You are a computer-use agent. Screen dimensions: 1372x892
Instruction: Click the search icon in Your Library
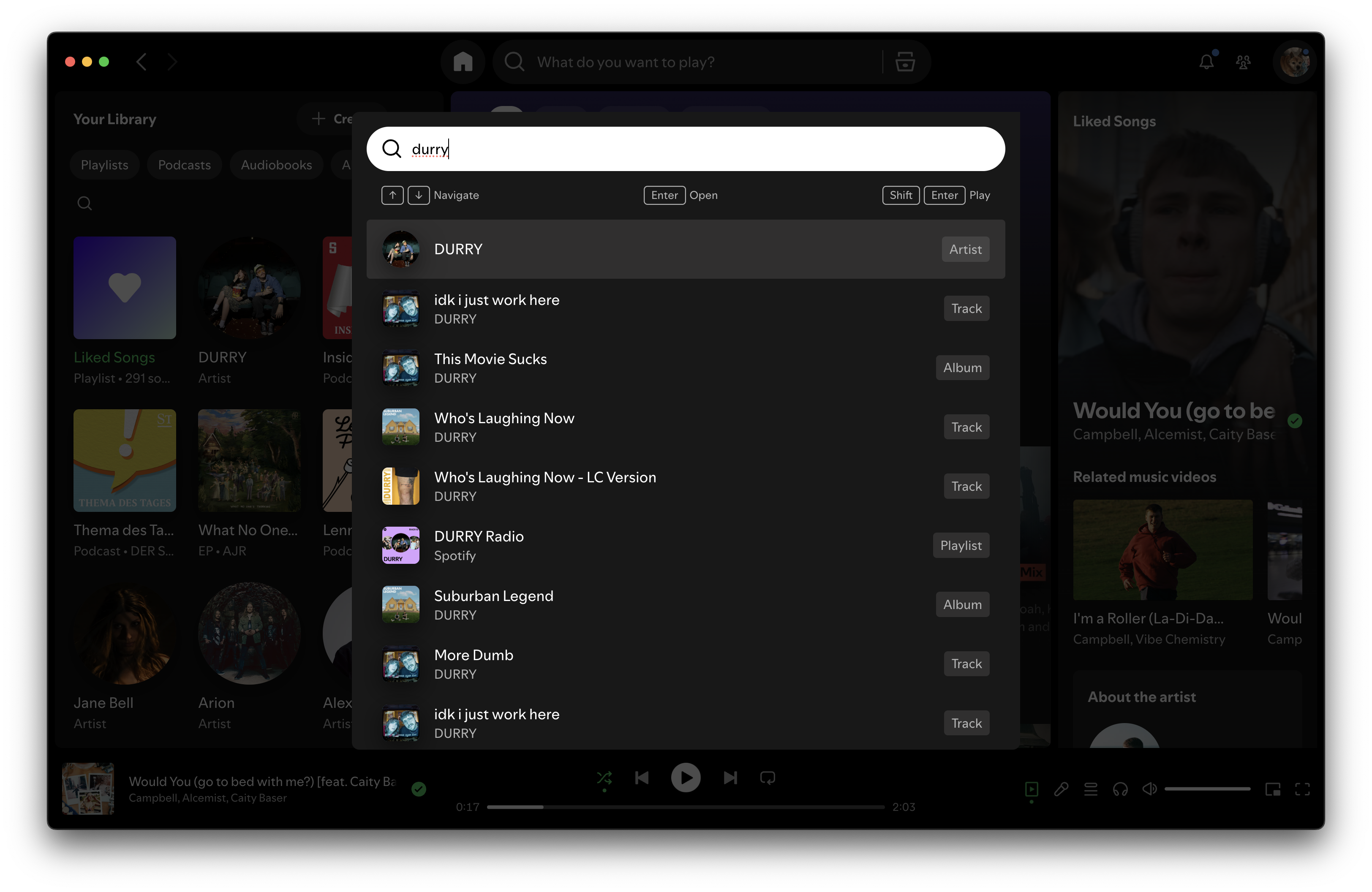pyautogui.click(x=85, y=203)
